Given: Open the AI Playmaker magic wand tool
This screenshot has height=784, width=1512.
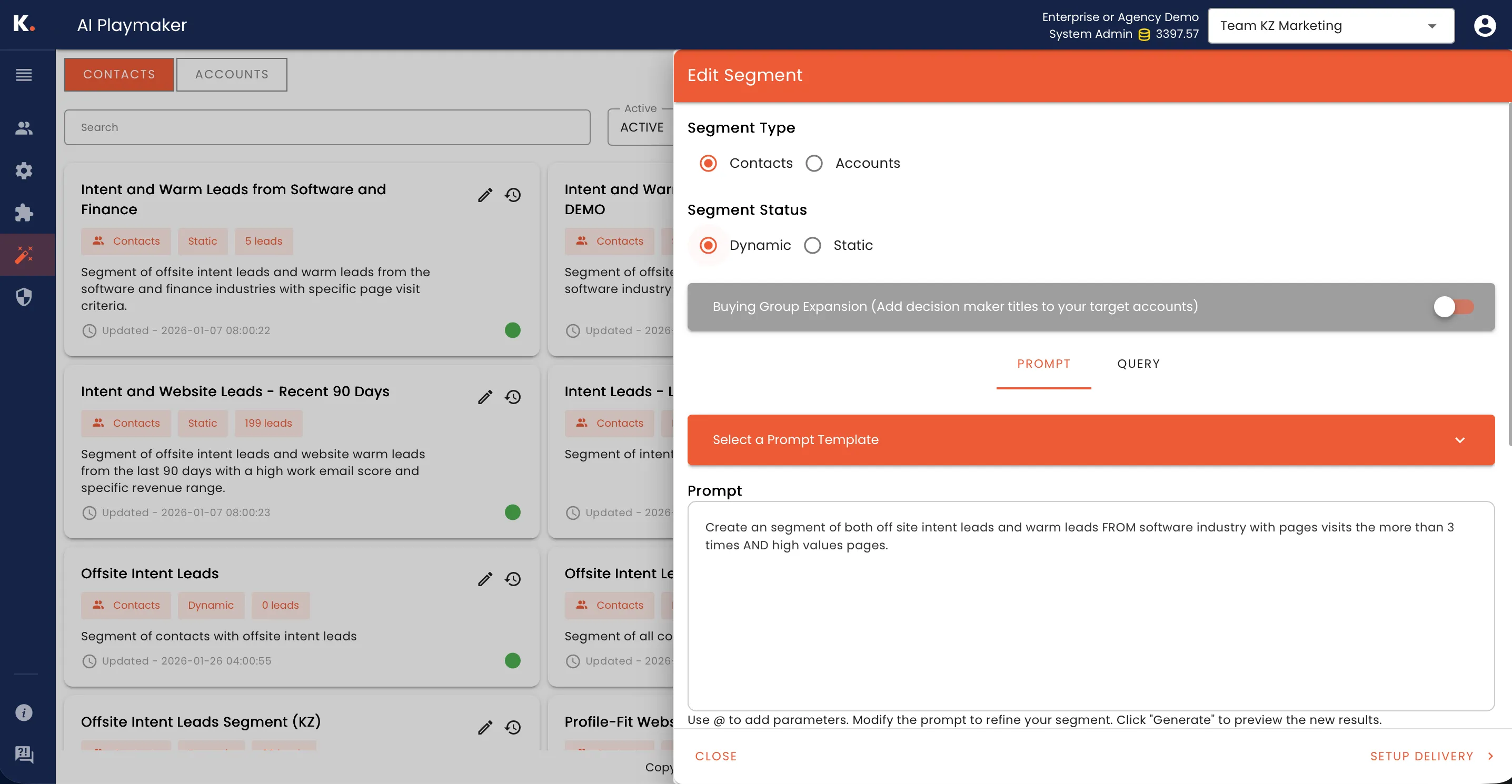Looking at the screenshot, I should [24, 255].
